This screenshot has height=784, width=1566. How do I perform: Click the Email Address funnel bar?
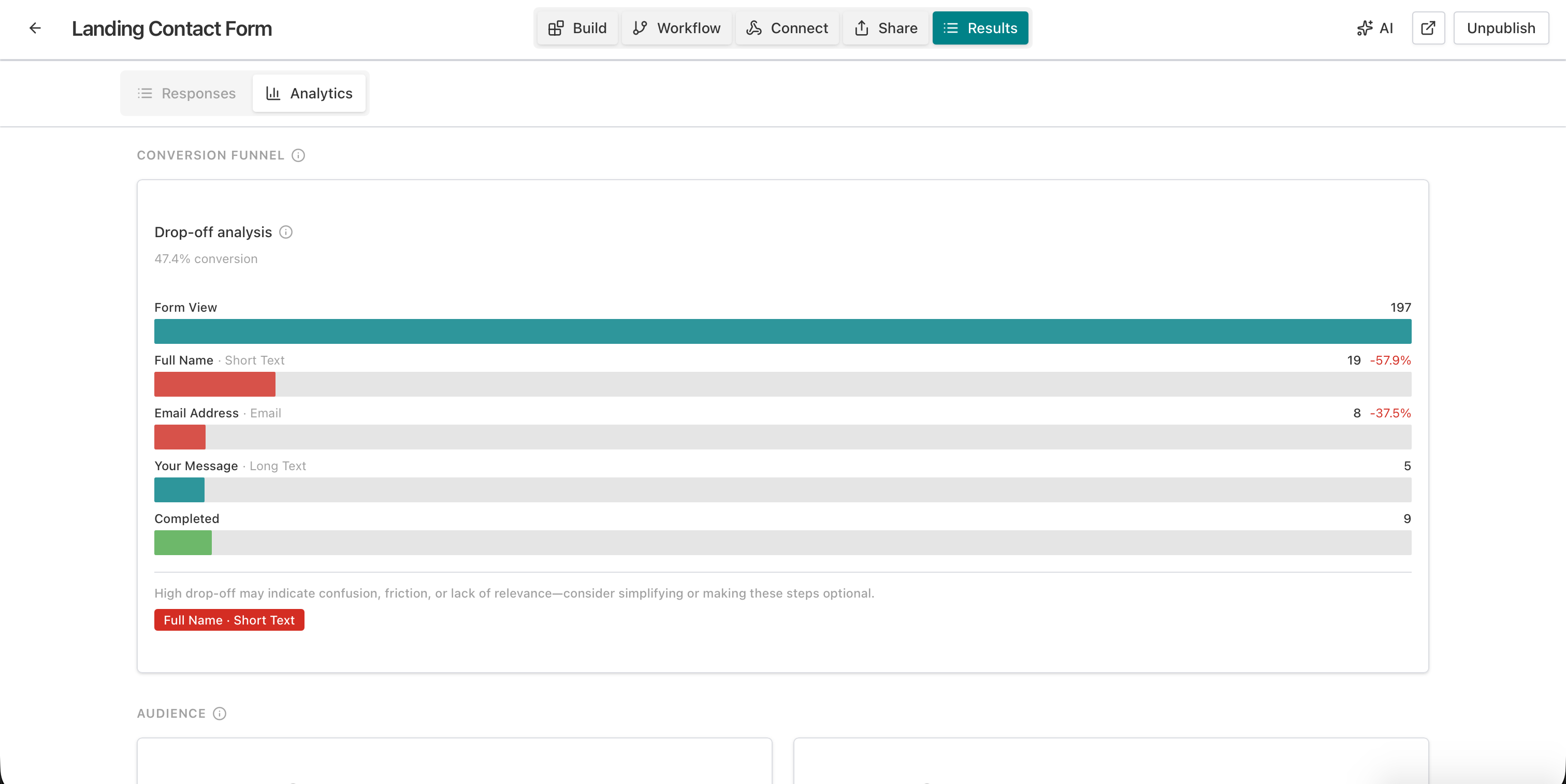point(180,437)
